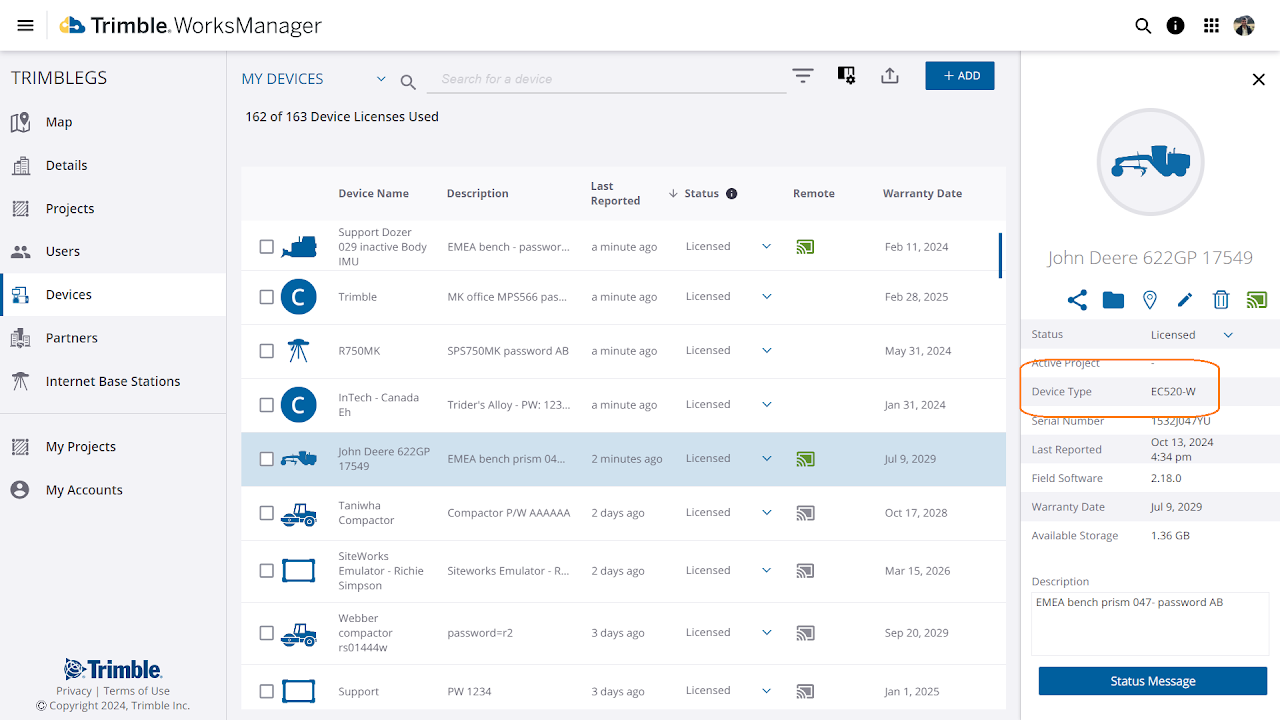Tick the Taniwha Compactor checkbox
Screen dimensions: 1280x720
tap(267, 513)
